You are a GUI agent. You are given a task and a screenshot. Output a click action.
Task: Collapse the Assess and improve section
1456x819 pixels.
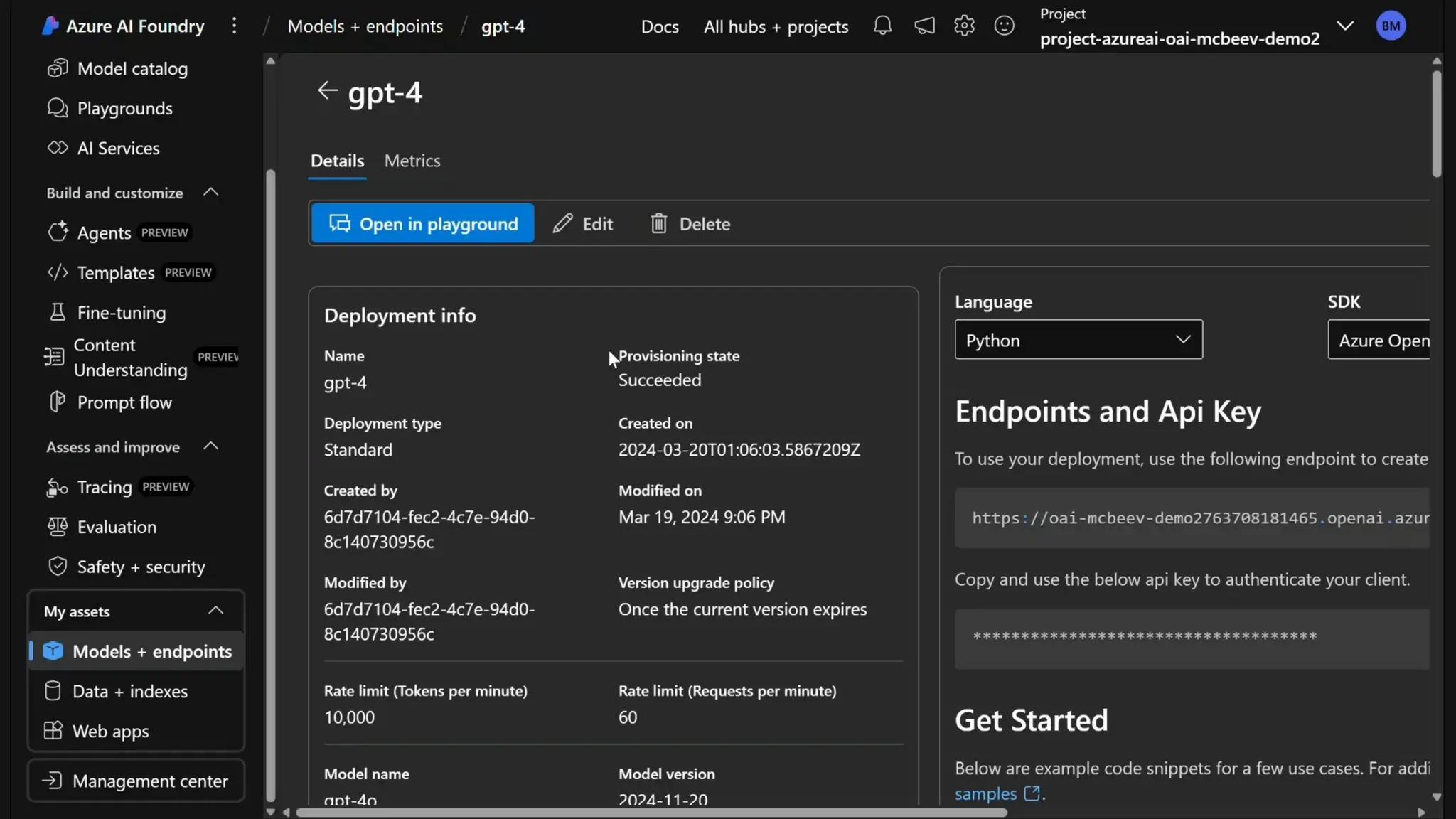210,446
